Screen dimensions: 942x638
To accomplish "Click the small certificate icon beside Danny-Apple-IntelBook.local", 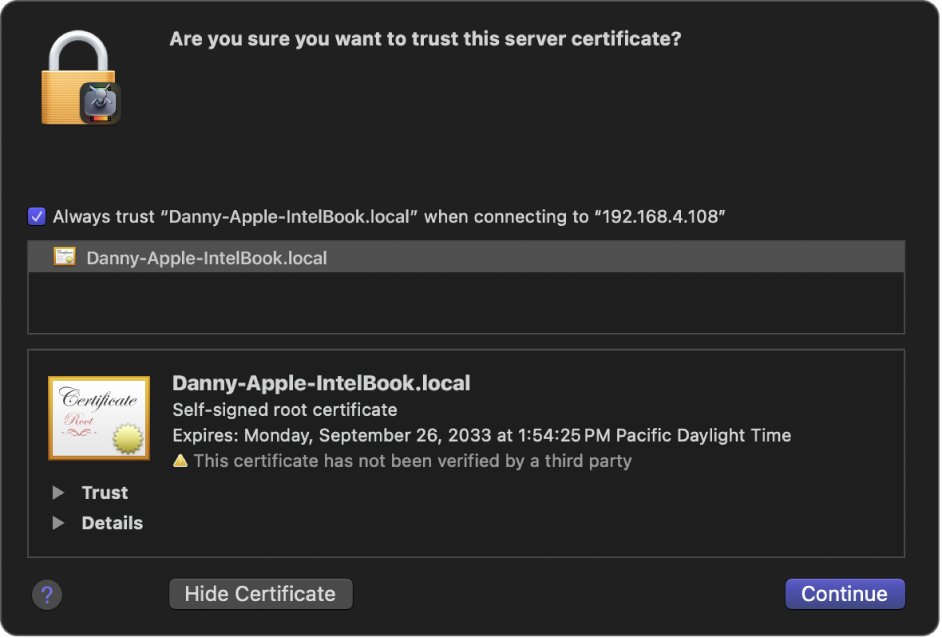I will [65, 257].
